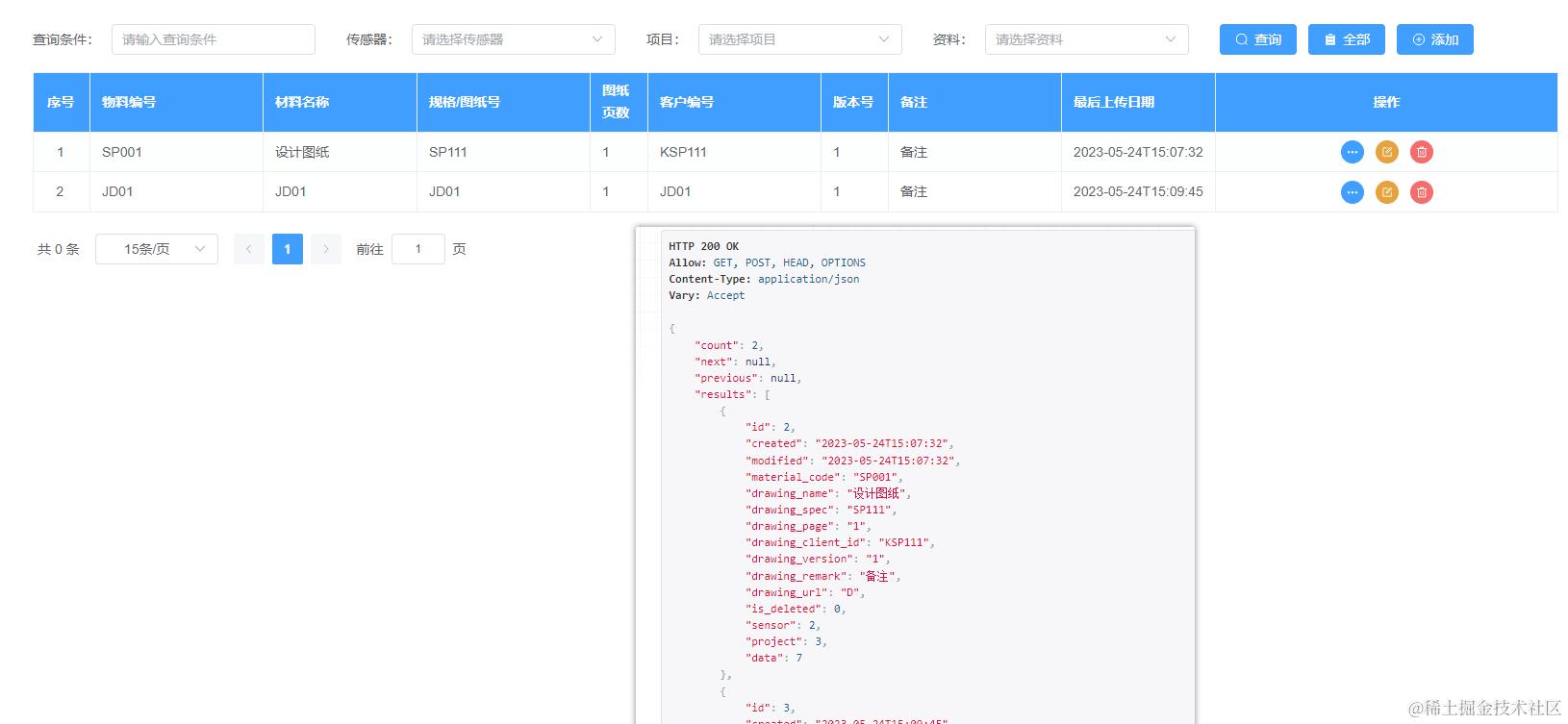Focus the 前往 page jump input
This screenshot has width=1568, height=724.
click(x=418, y=249)
